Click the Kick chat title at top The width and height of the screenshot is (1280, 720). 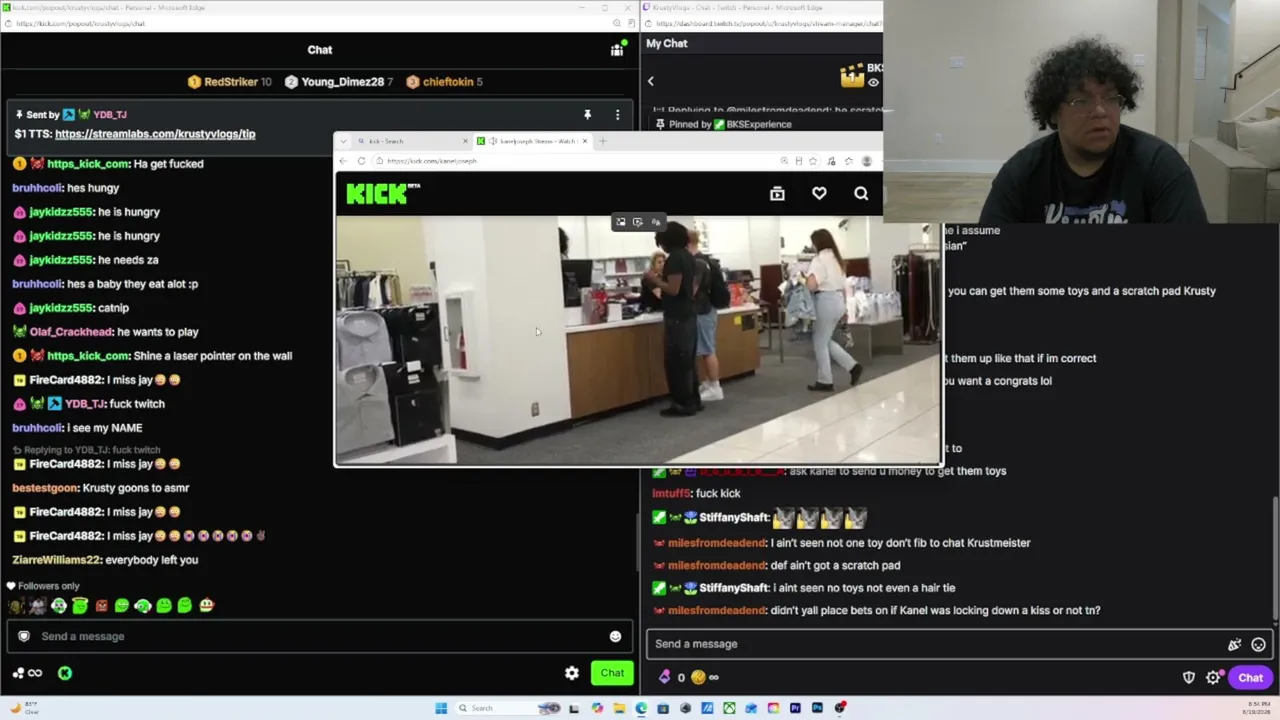[320, 50]
